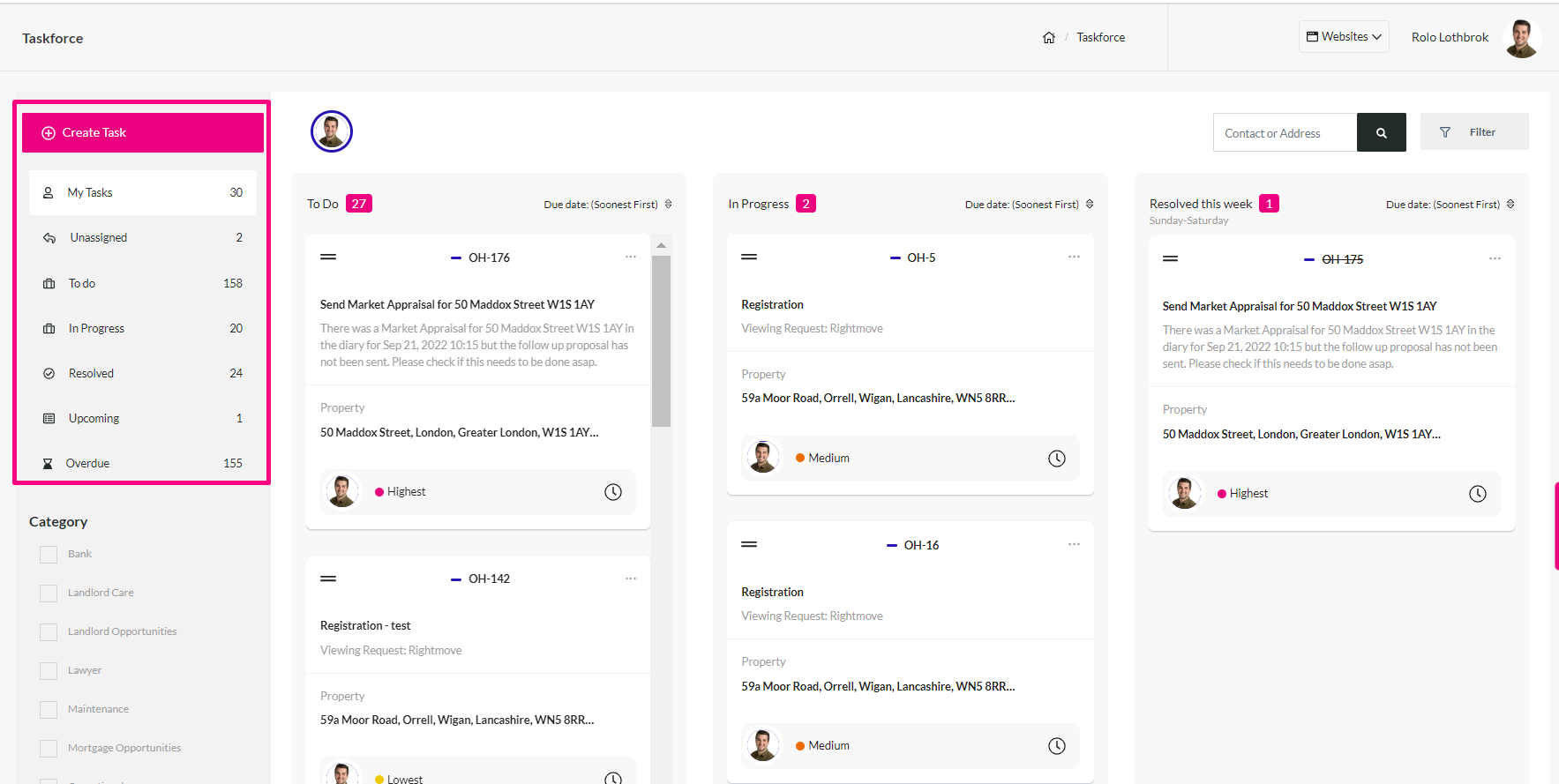Image resolution: width=1559 pixels, height=784 pixels.
Task: Click the search magnifier button
Action: pyautogui.click(x=1382, y=133)
